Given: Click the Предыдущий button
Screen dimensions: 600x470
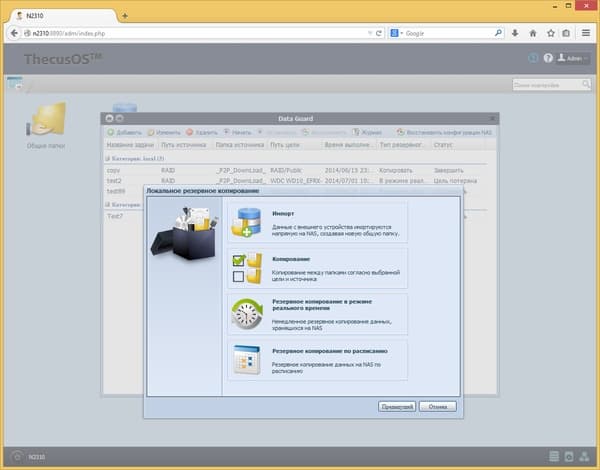Looking at the screenshot, I should click(397, 406).
